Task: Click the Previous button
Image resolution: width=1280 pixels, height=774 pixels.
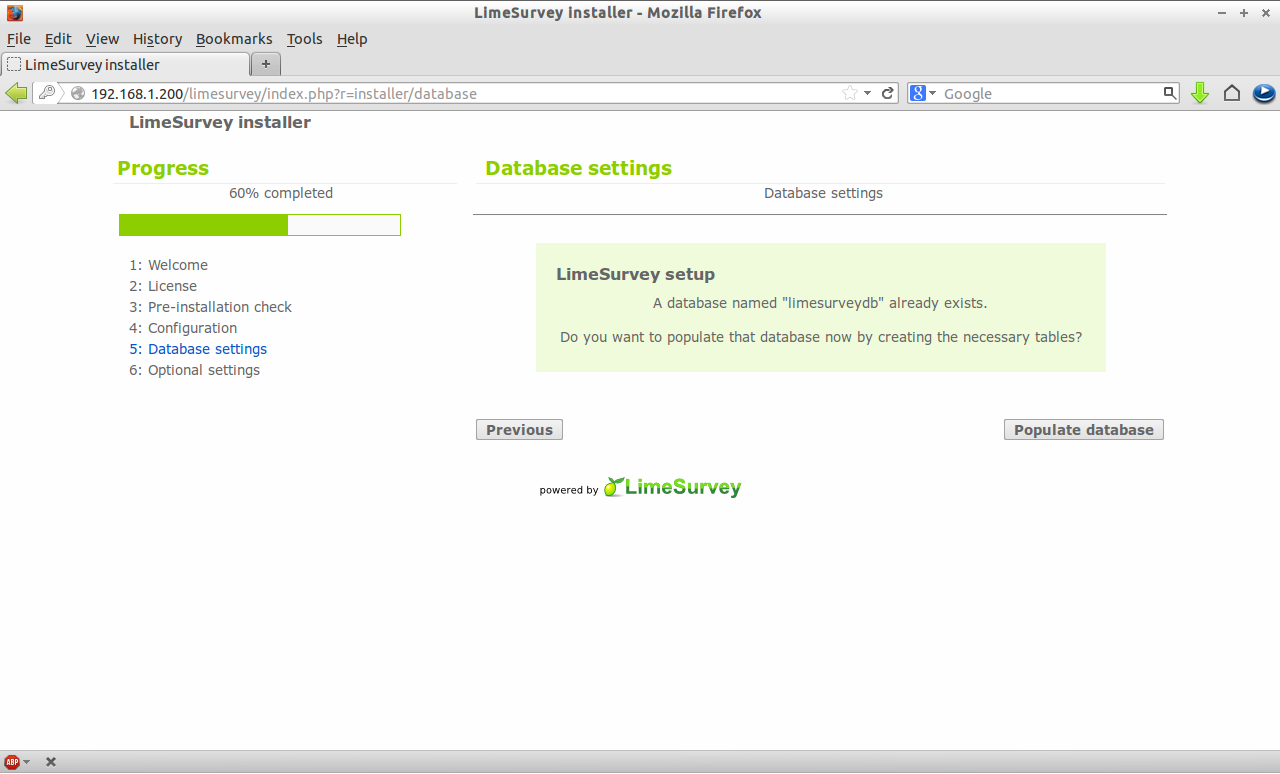Action: pos(519,430)
